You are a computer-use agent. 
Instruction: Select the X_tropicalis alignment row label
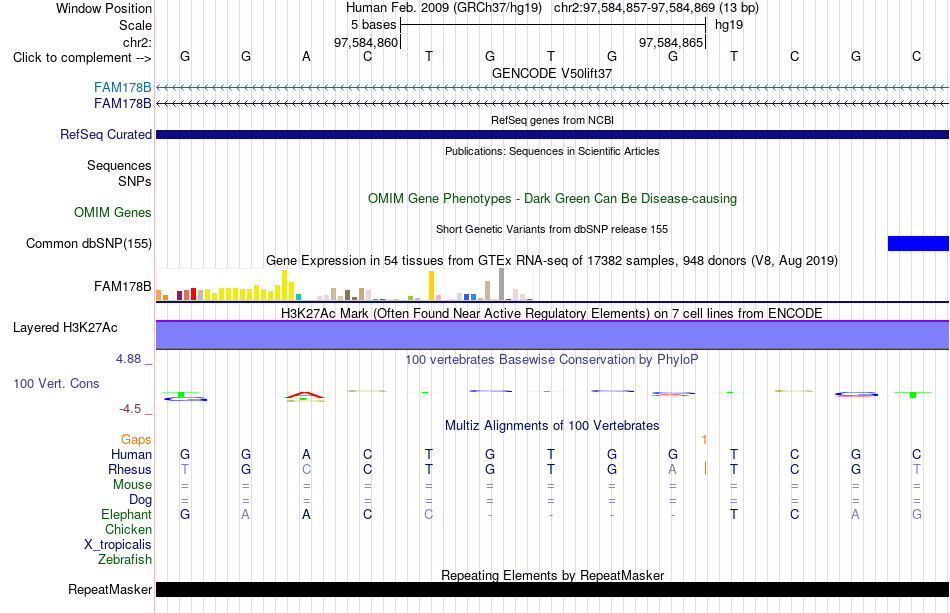point(118,545)
